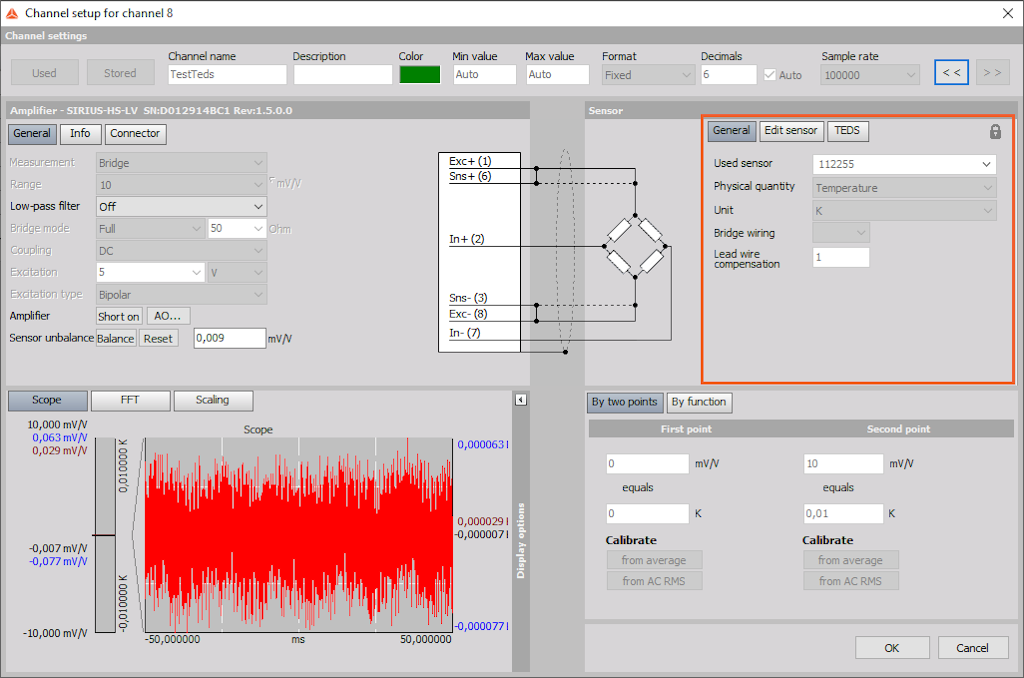
Task: Click the second point K value field
Action: coord(843,513)
